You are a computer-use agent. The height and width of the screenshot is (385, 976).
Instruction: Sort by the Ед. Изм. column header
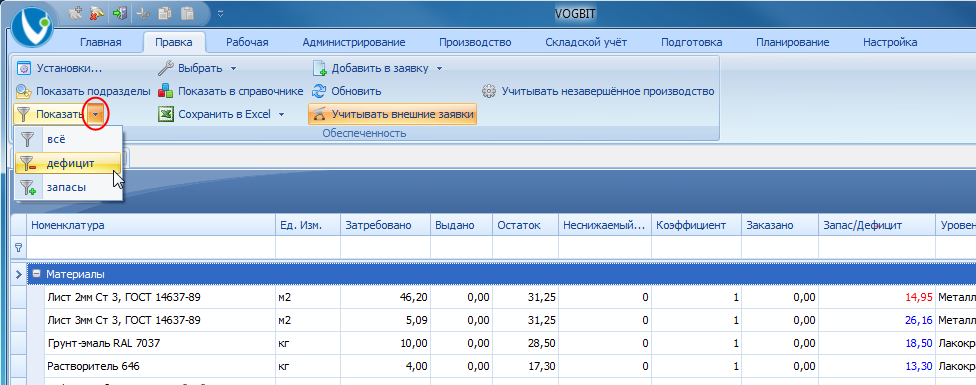click(308, 225)
